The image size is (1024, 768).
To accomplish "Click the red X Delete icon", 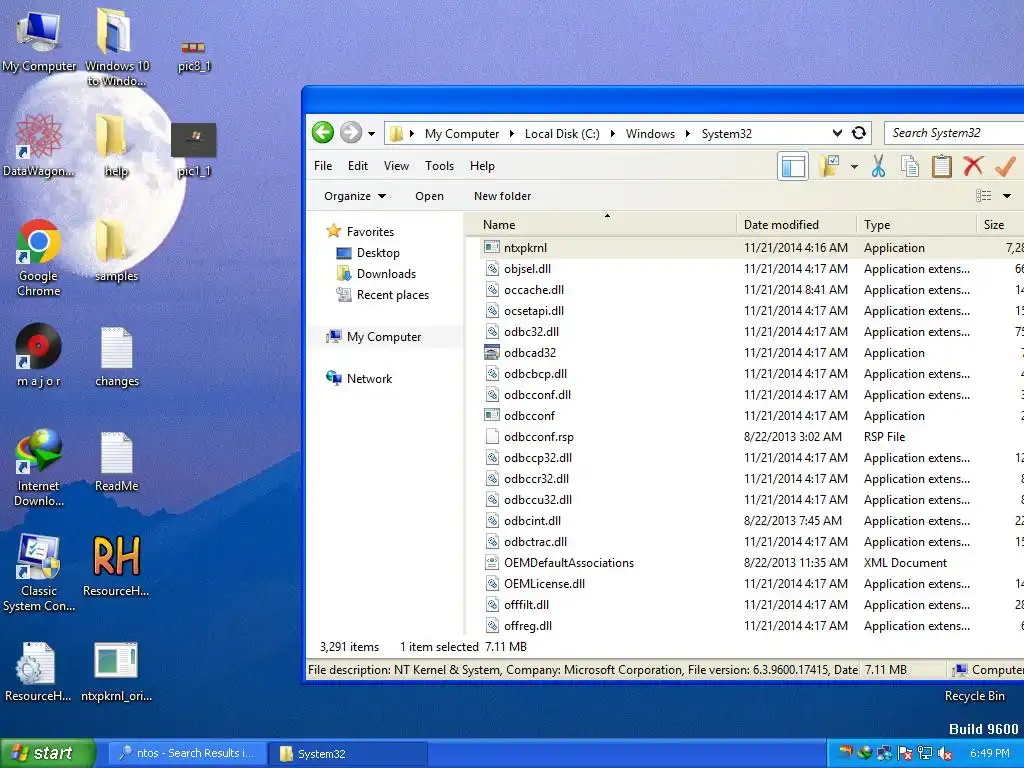I will click(x=973, y=166).
